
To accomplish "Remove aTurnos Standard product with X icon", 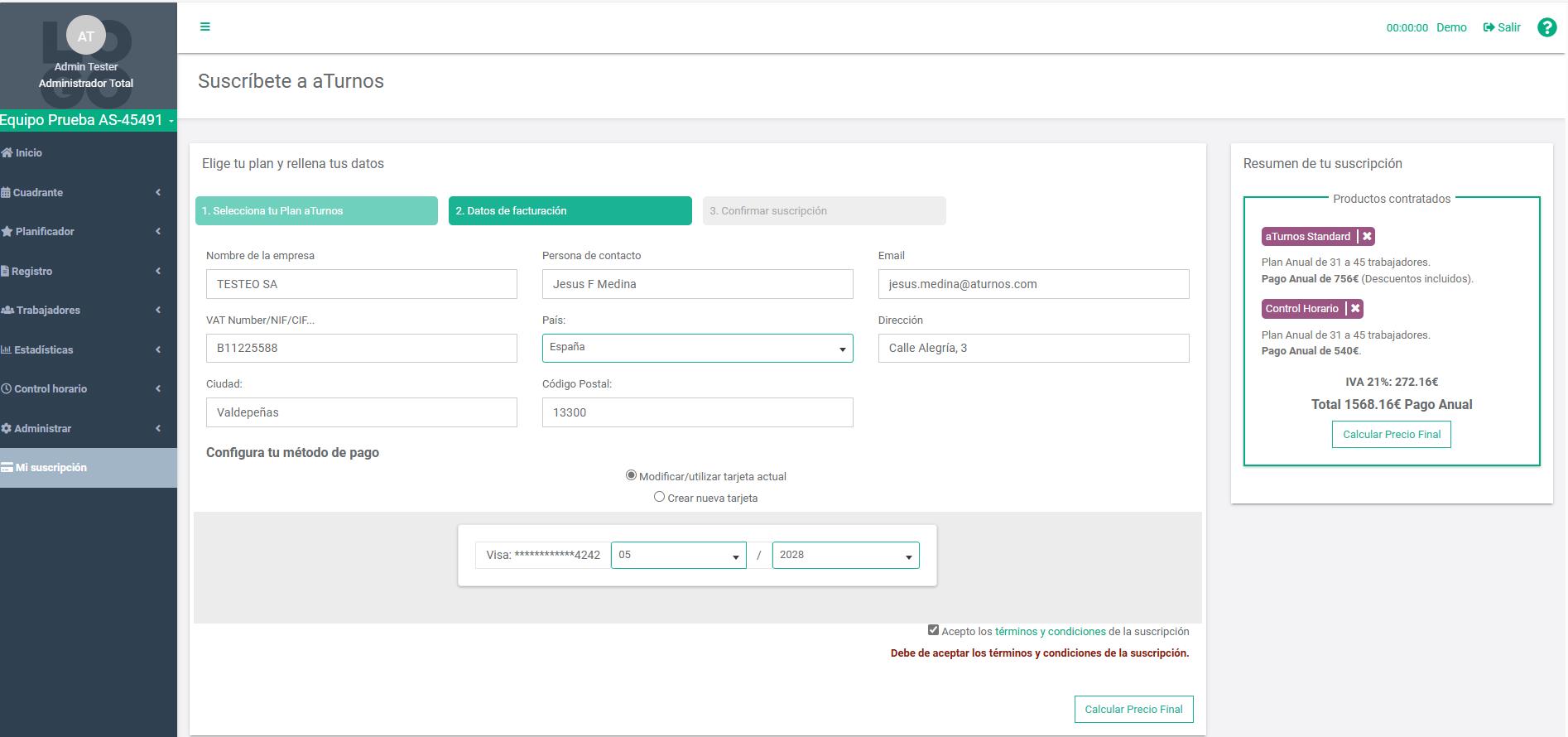I will coord(1367,237).
